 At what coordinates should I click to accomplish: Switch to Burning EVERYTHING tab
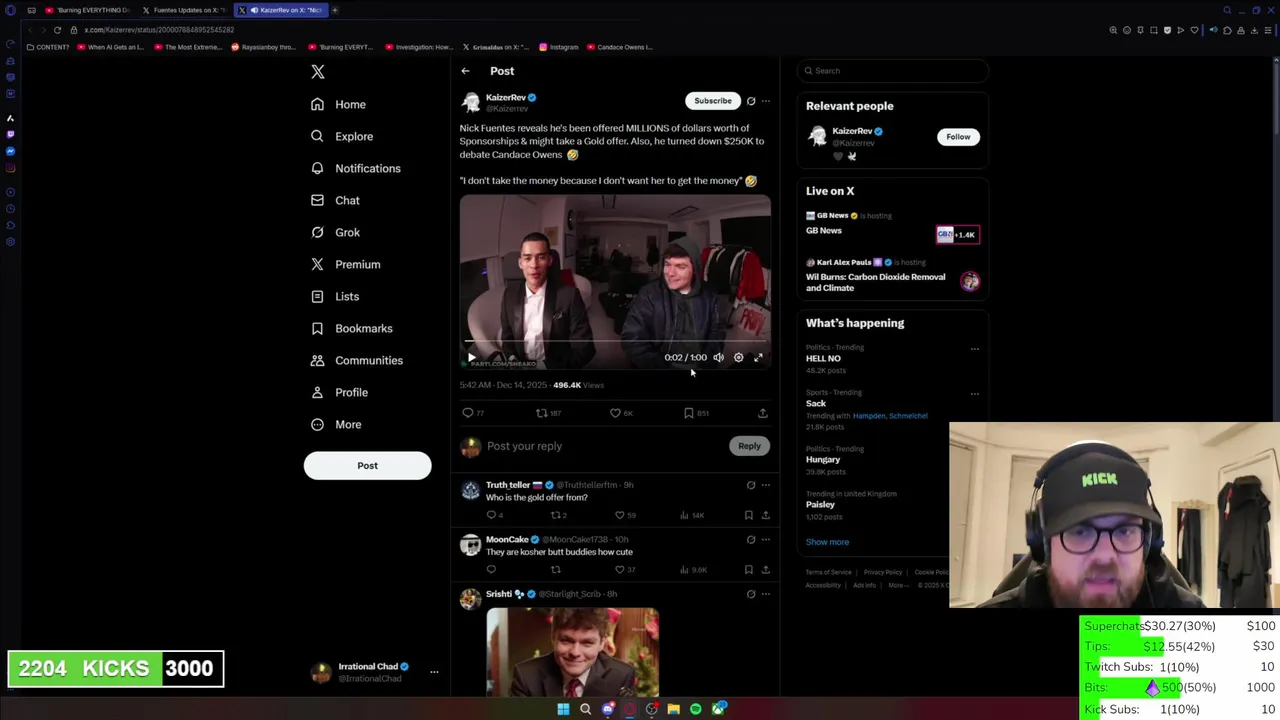(x=88, y=10)
